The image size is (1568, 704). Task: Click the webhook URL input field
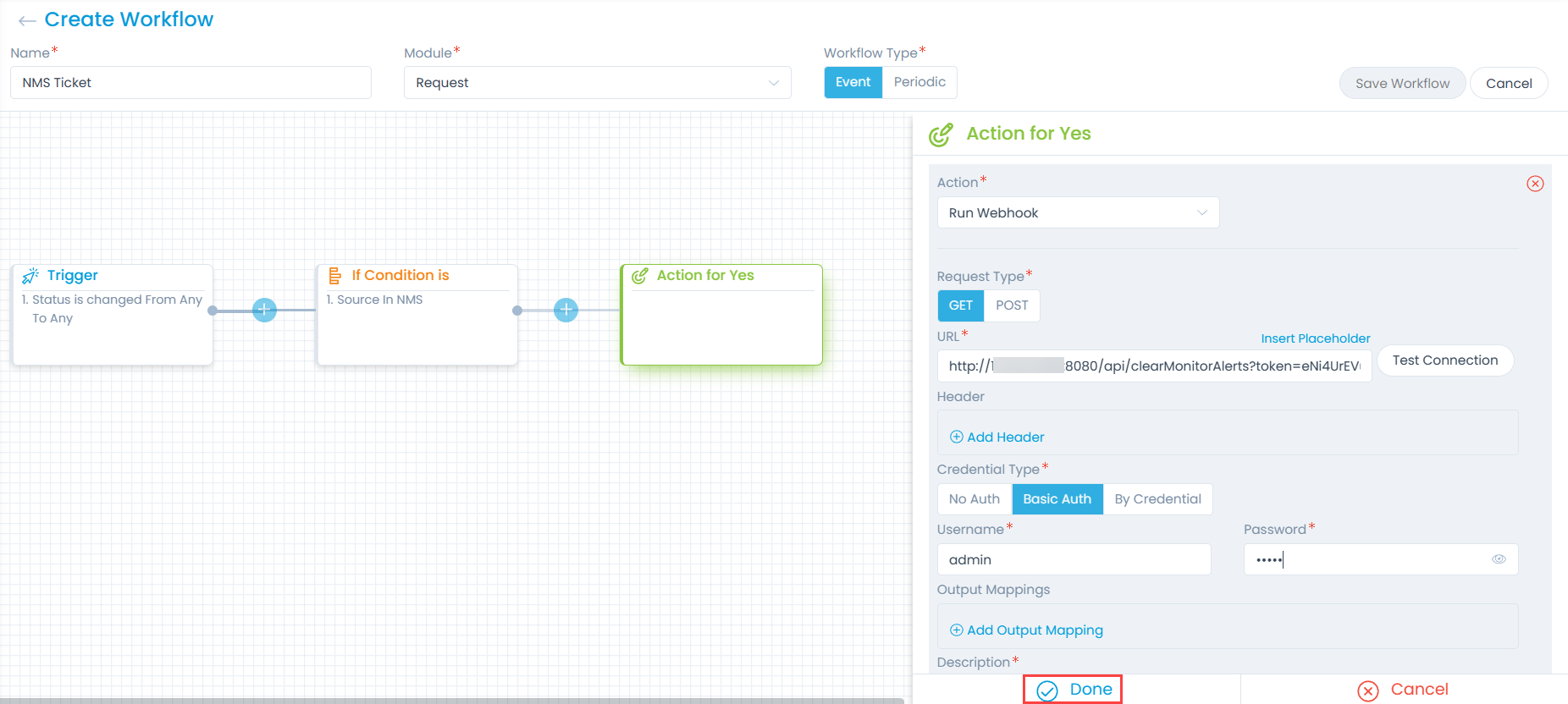(x=1154, y=366)
